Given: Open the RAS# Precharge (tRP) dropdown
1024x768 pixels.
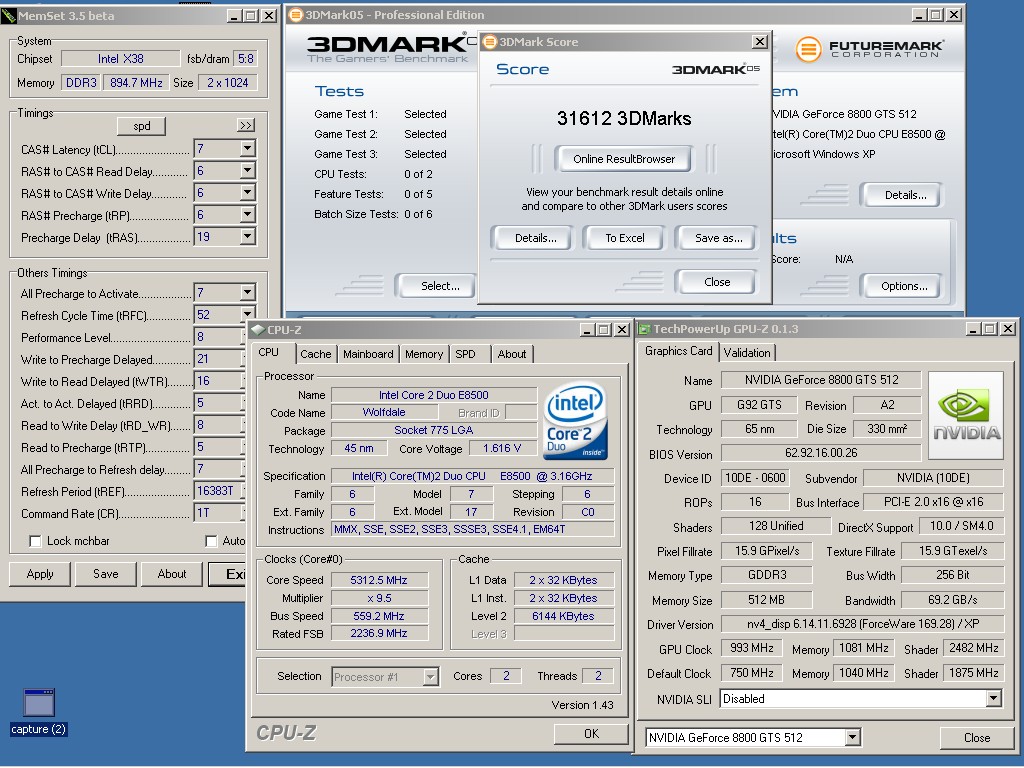Looking at the screenshot, I should pyautogui.click(x=248, y=215).
